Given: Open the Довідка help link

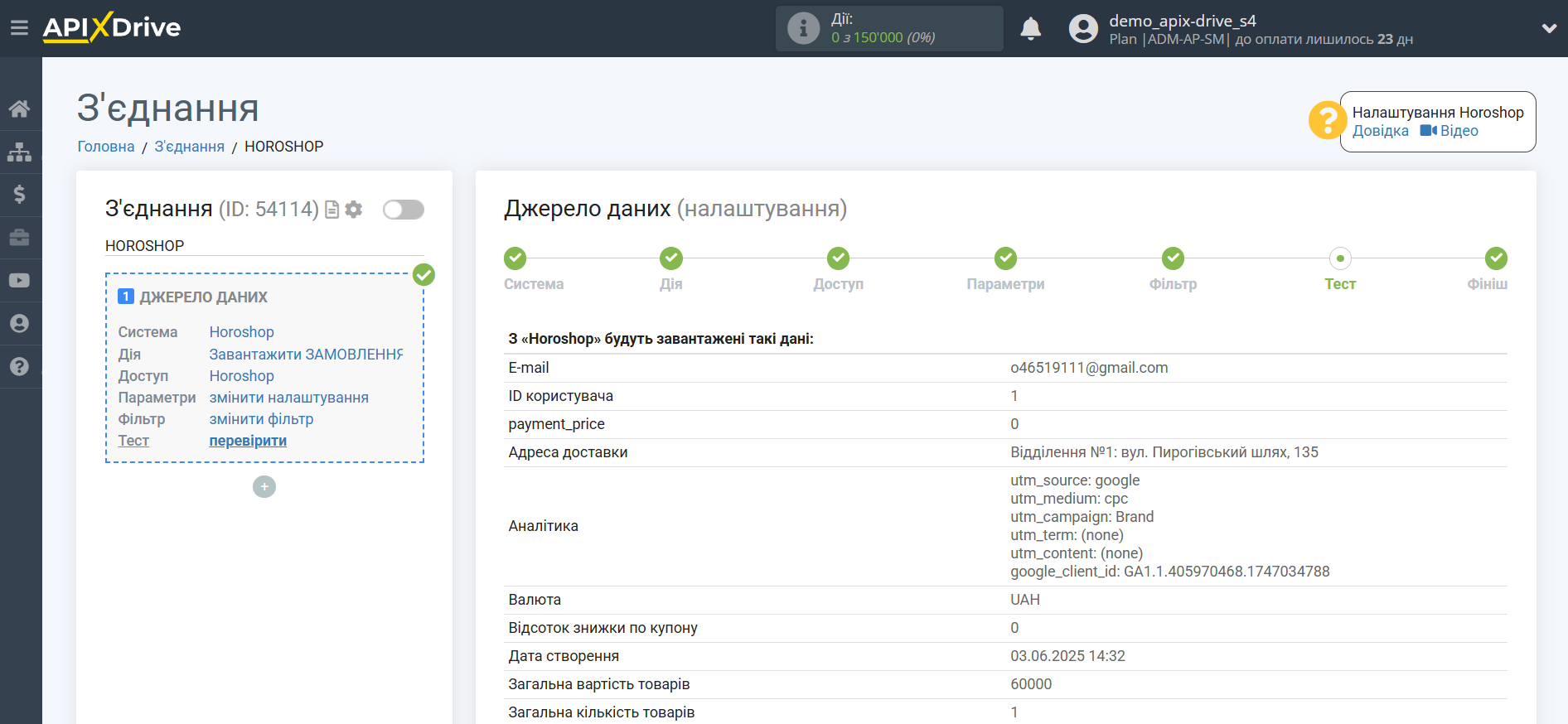Looking at the screenshot, I should 1380,131.
